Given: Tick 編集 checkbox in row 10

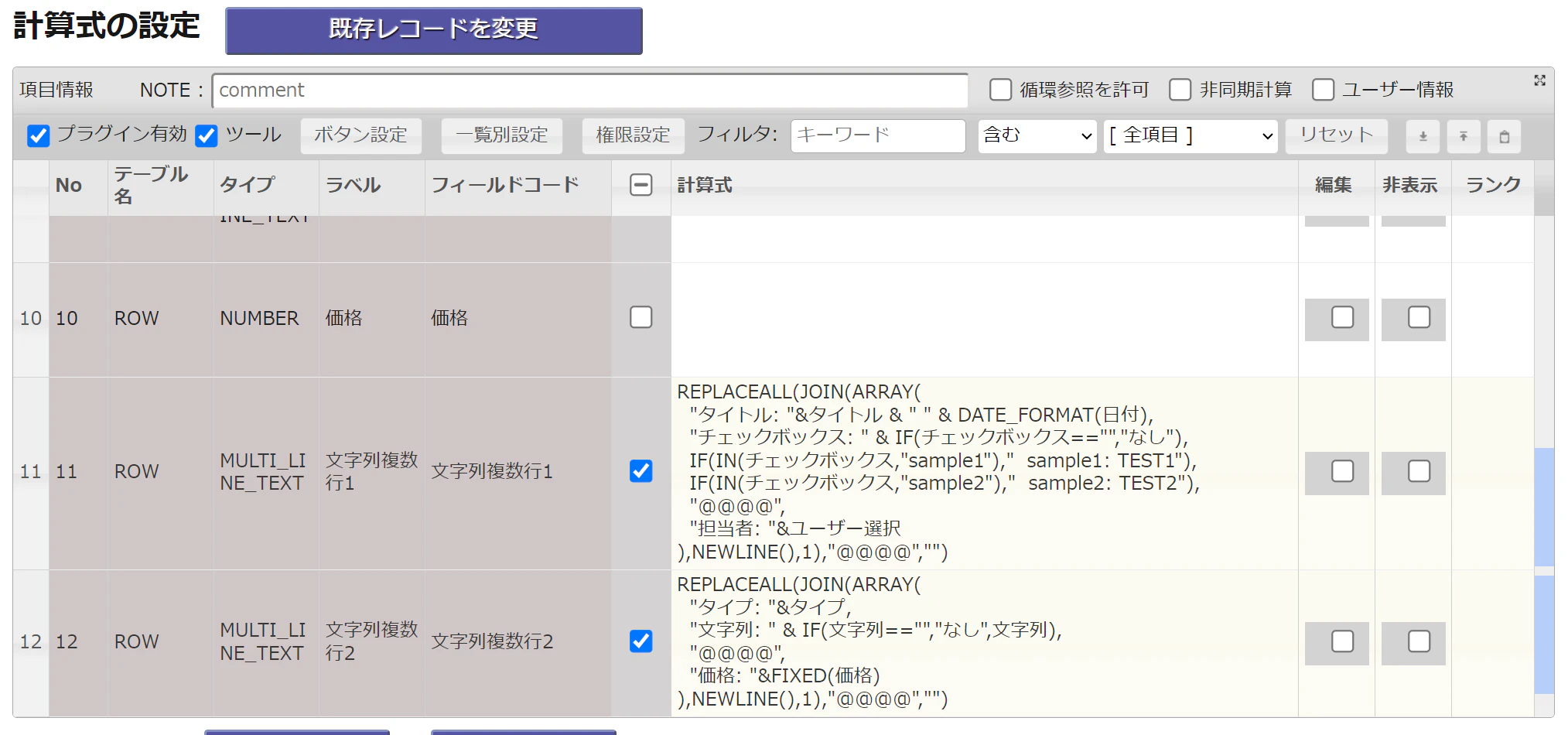Looking at the screenshot, I should point(1342,317).
